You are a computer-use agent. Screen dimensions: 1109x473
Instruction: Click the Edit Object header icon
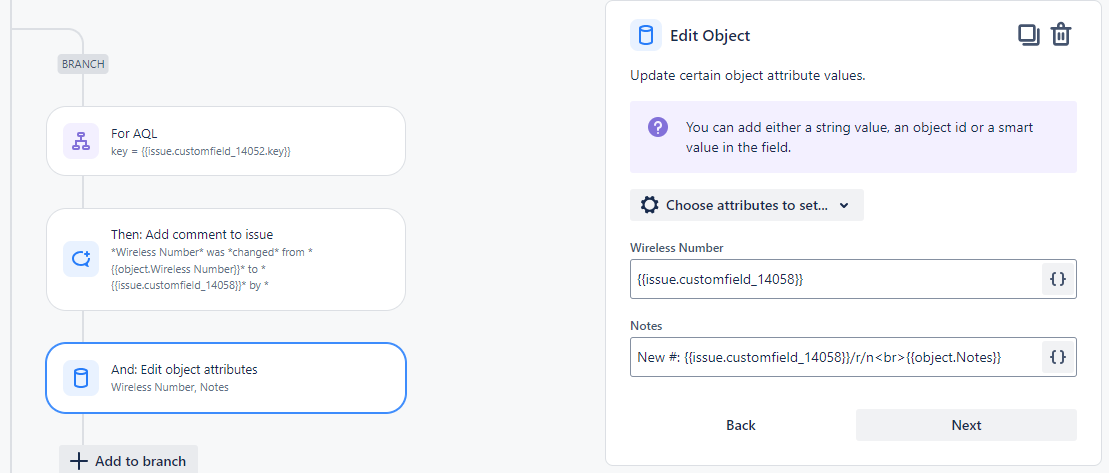click(x=646, y=35)
